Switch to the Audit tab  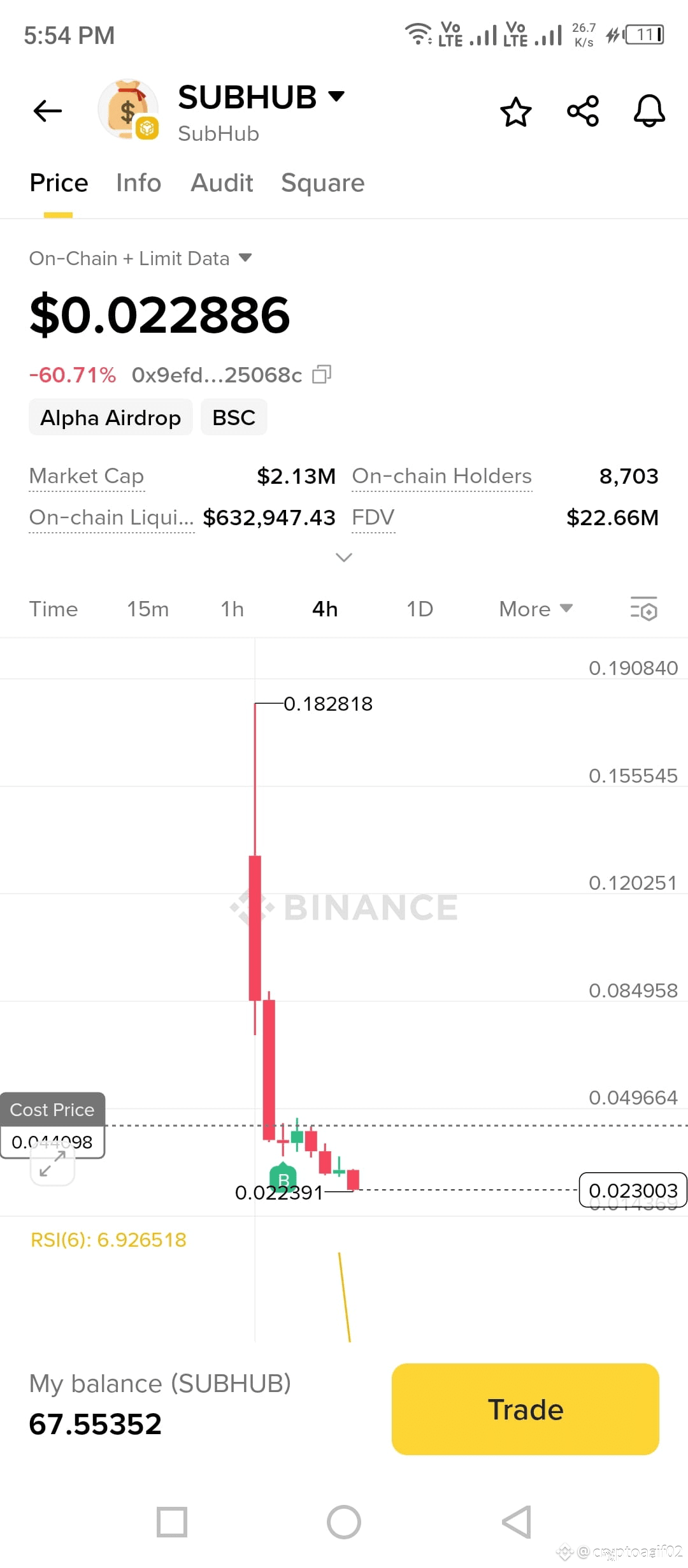pos(222,183)
